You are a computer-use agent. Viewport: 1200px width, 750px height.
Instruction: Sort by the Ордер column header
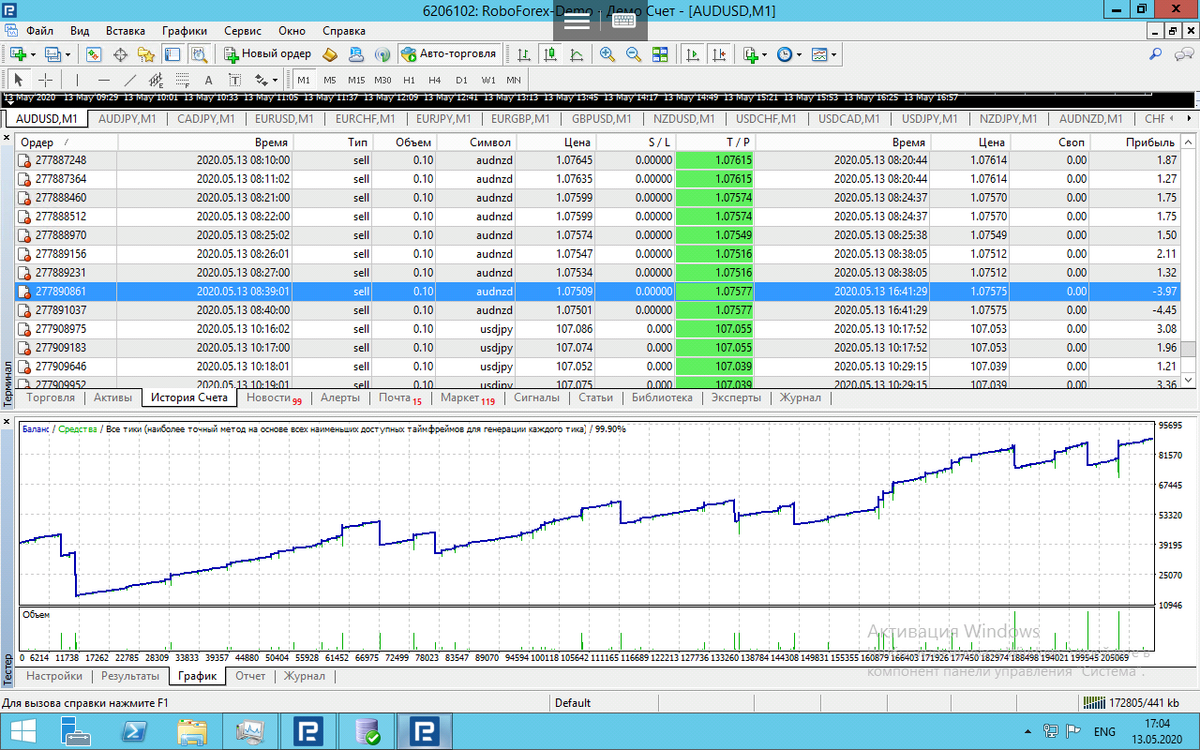pos(67,142)
